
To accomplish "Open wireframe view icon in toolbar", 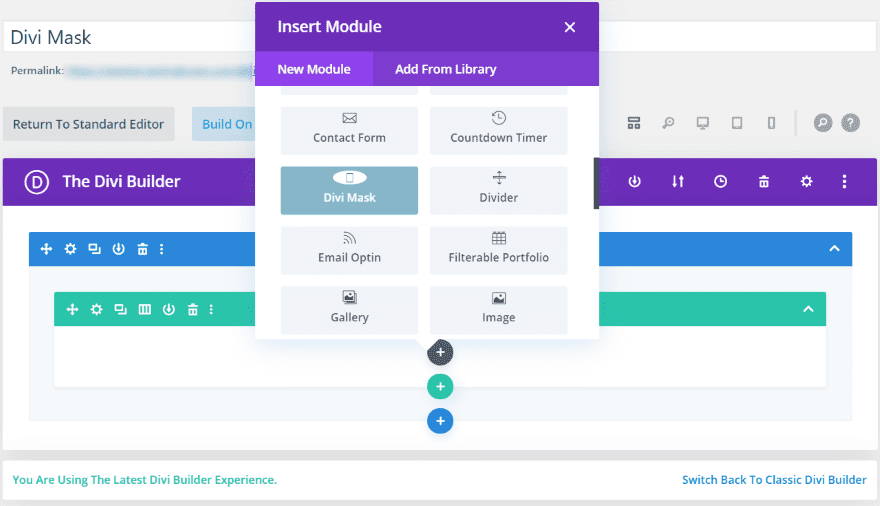I will (x=634, y=123).
